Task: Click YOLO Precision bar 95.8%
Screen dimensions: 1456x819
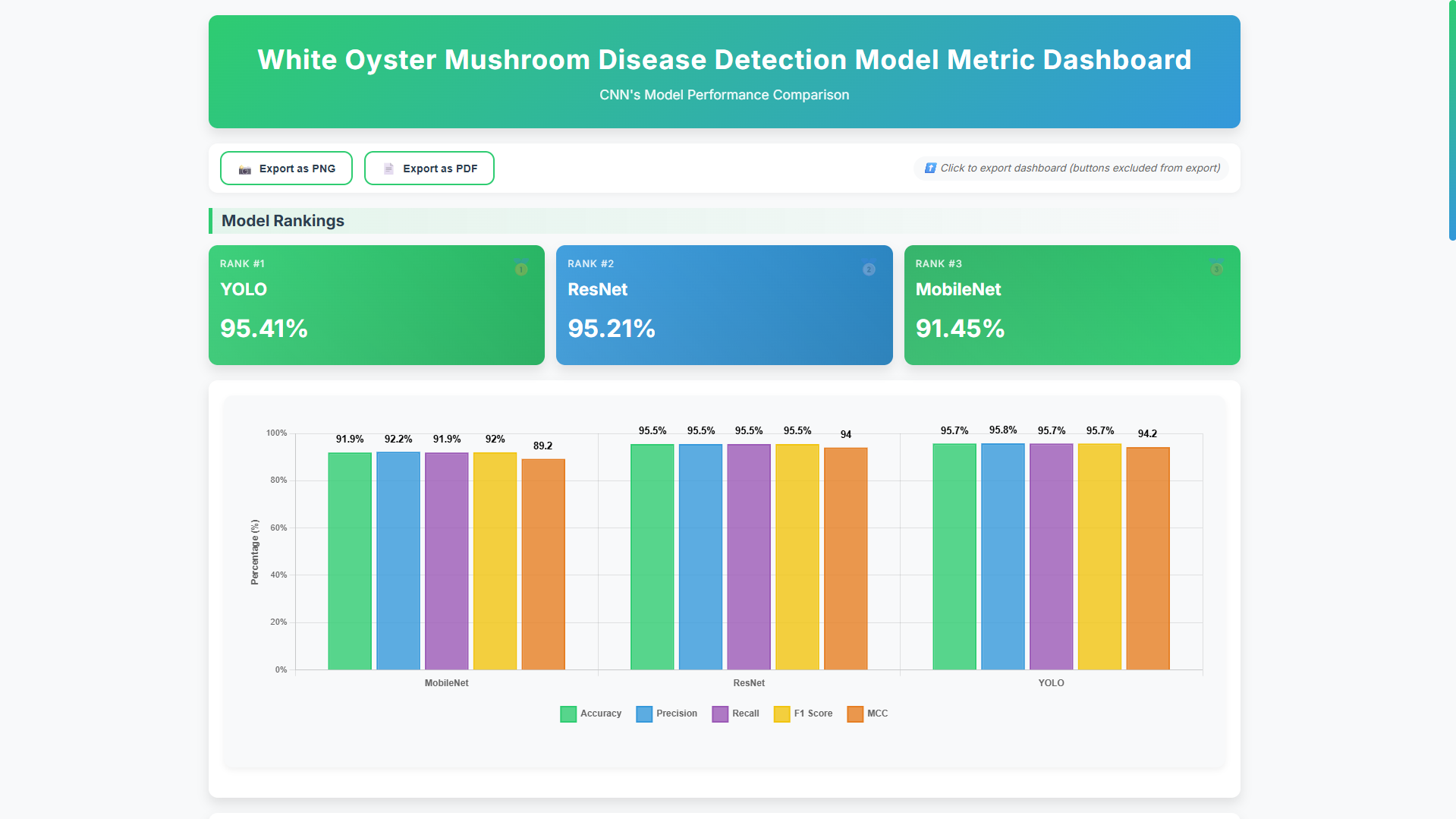Action: tap(1003, 556)
